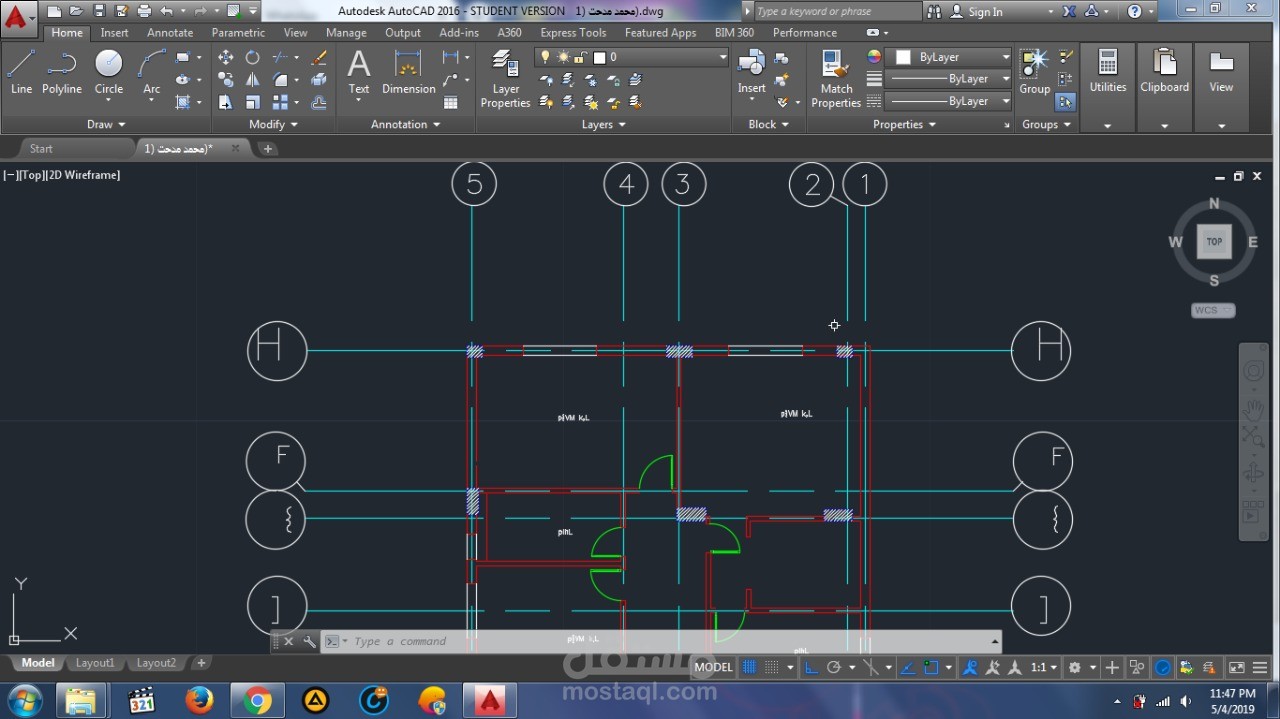The width and height of the screenshot is (1280, 719).
Task: Click the Table icon in Annotation panel
Action: click(x=451, y=102)
